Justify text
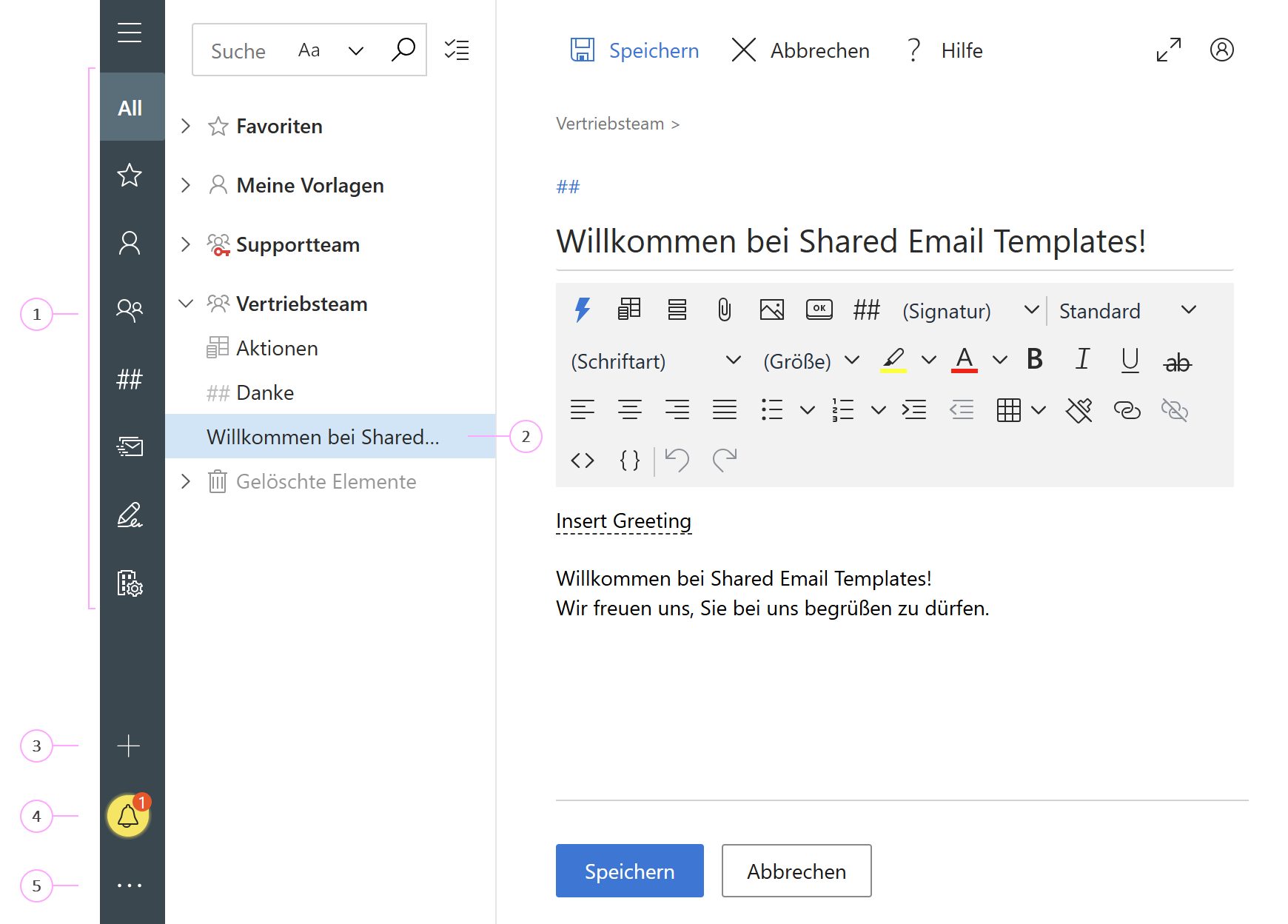The height and width of the screenshot is (924, 1288). pyautogui.click(x=725, y=409)
